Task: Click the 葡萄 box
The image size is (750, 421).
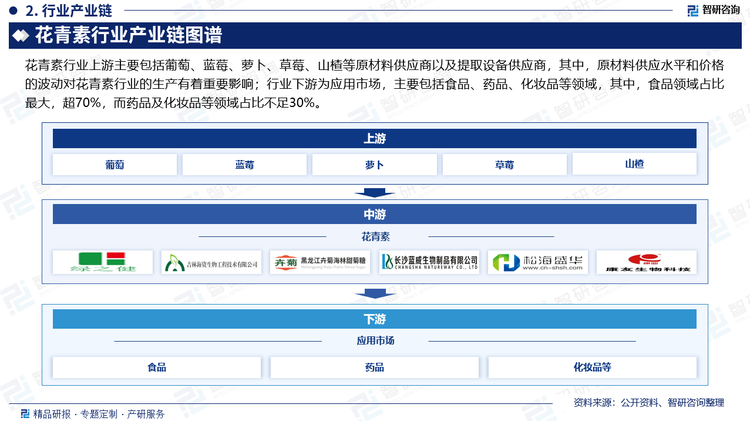Action: click(115, 165)
